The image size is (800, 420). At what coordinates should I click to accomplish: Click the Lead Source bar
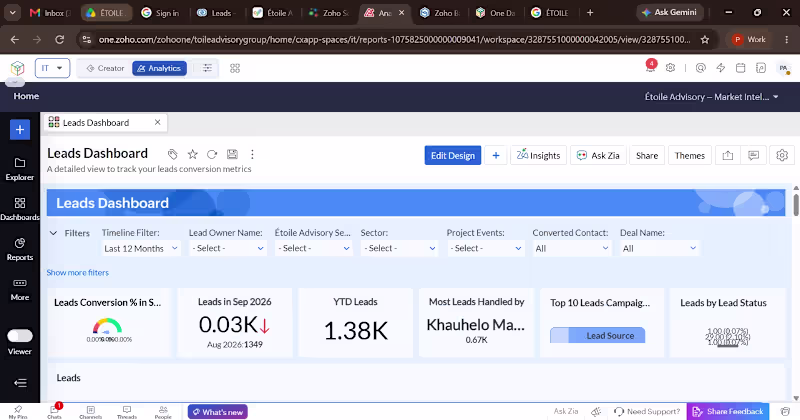[x=597, y=335]
